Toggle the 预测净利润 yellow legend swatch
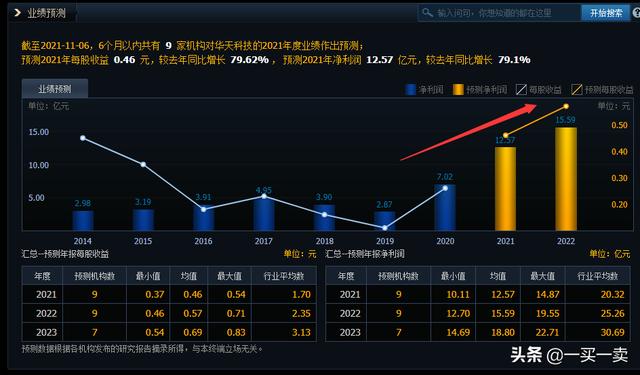The image size is (640, 375). point(458,89)
